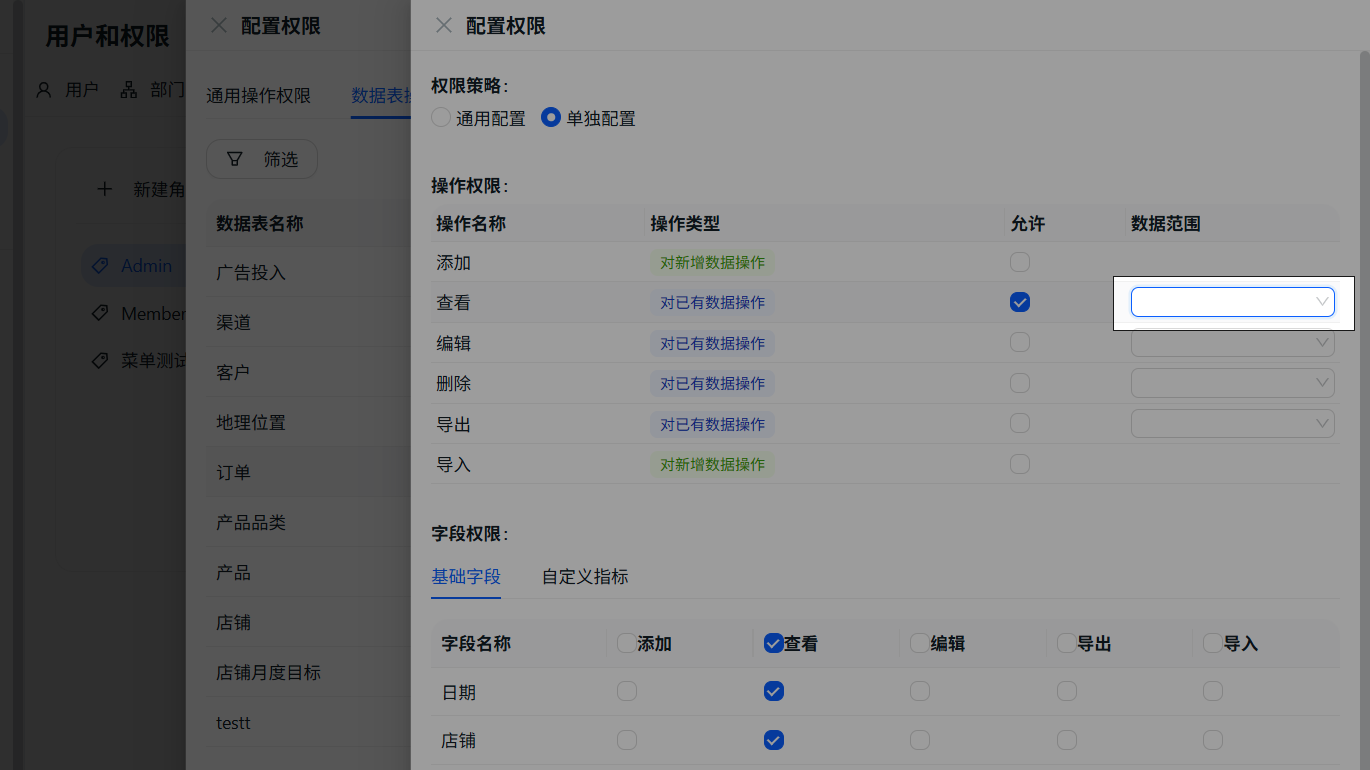Select the 广告投入 data table row

coord(308,272)
